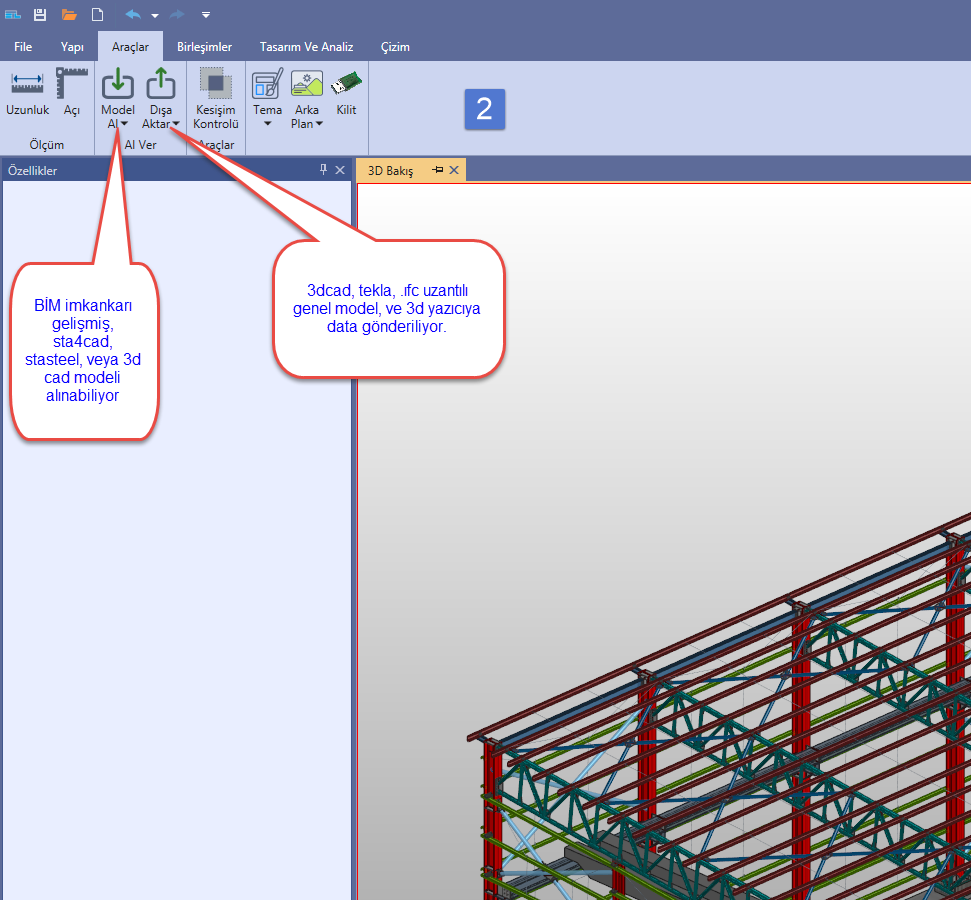Open the Tasarım Ve Analiz tab
Viewport: 971px width, 900px height.
(x=306, y=47)
